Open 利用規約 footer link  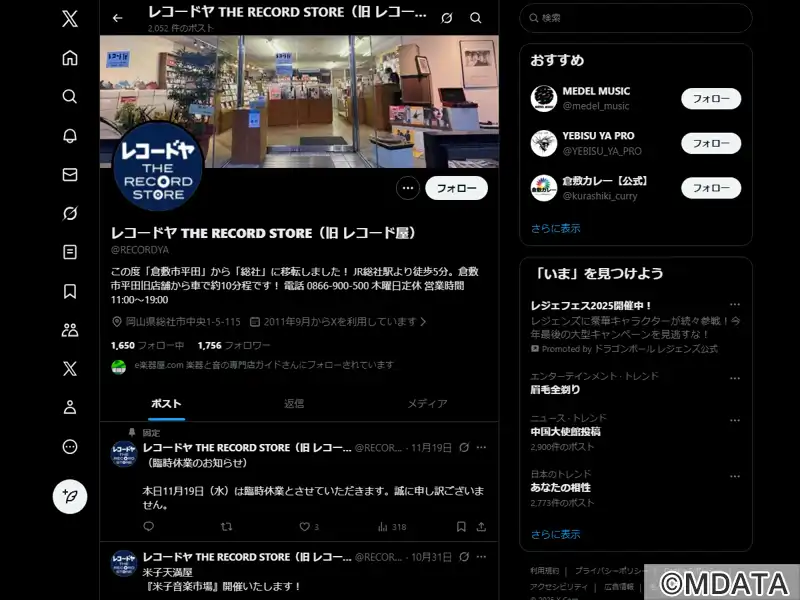[544, 571]
